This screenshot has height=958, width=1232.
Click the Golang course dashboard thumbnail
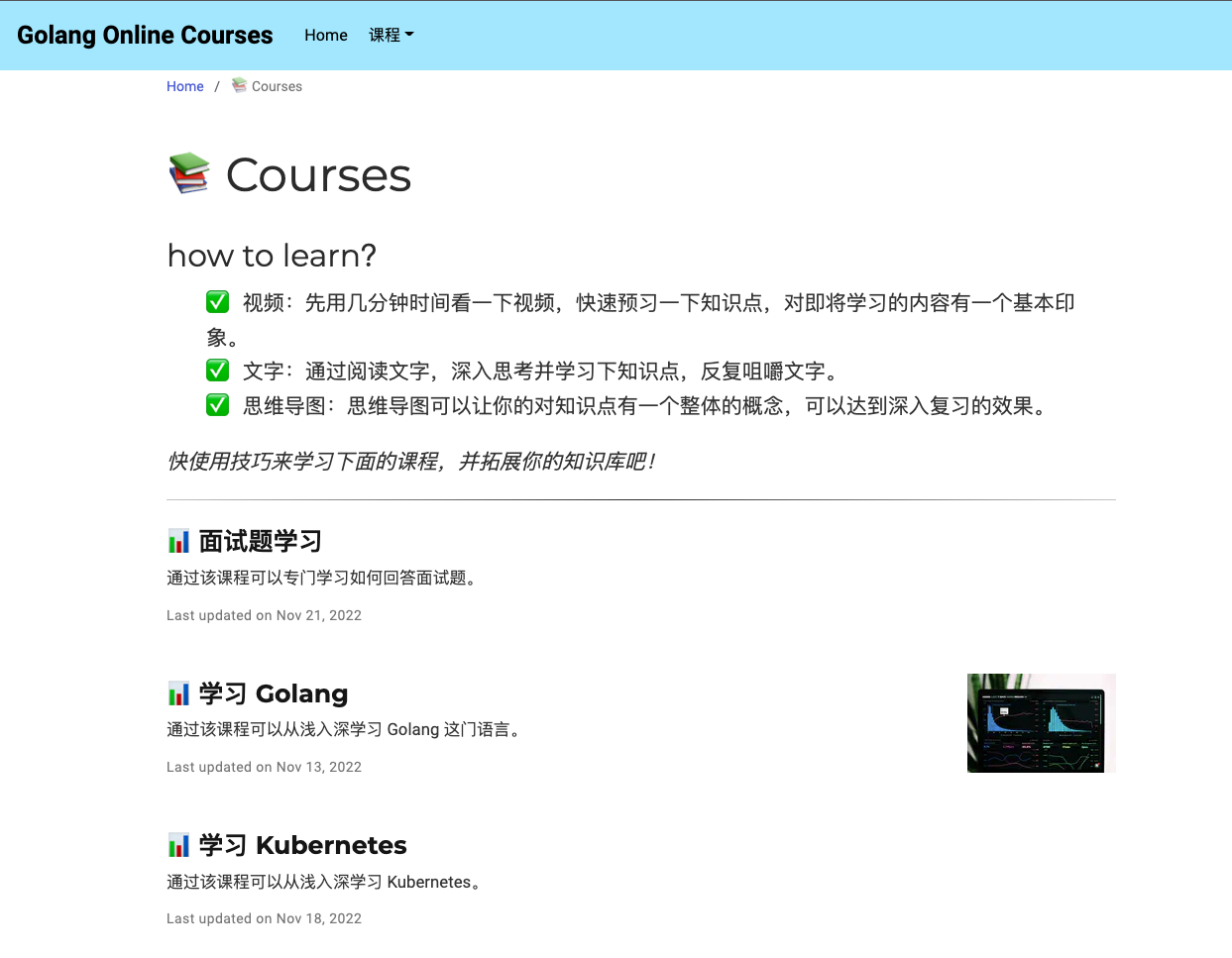tap(1041, 723)
